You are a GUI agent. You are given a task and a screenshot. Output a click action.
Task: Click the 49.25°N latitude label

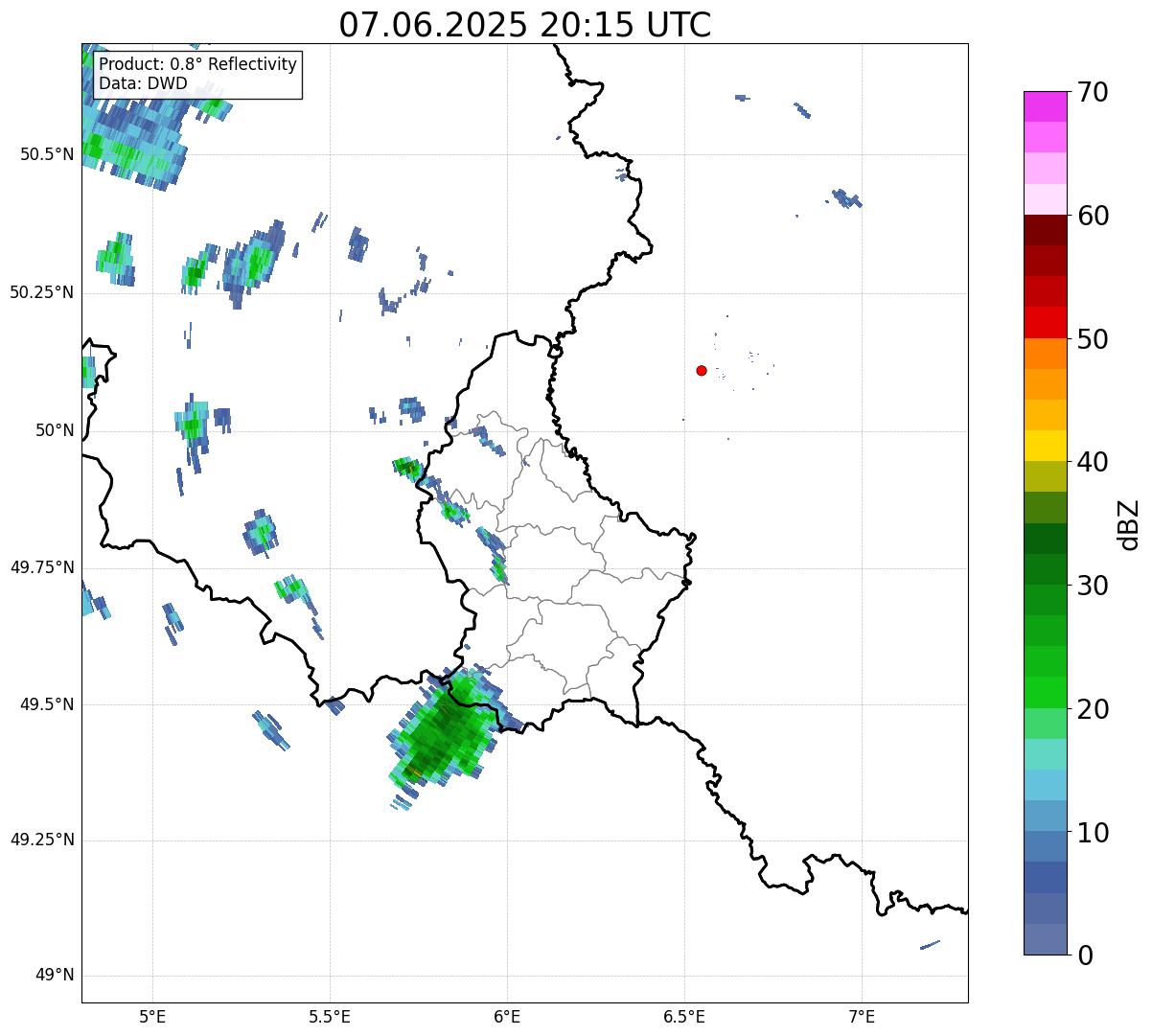[41, 840]
